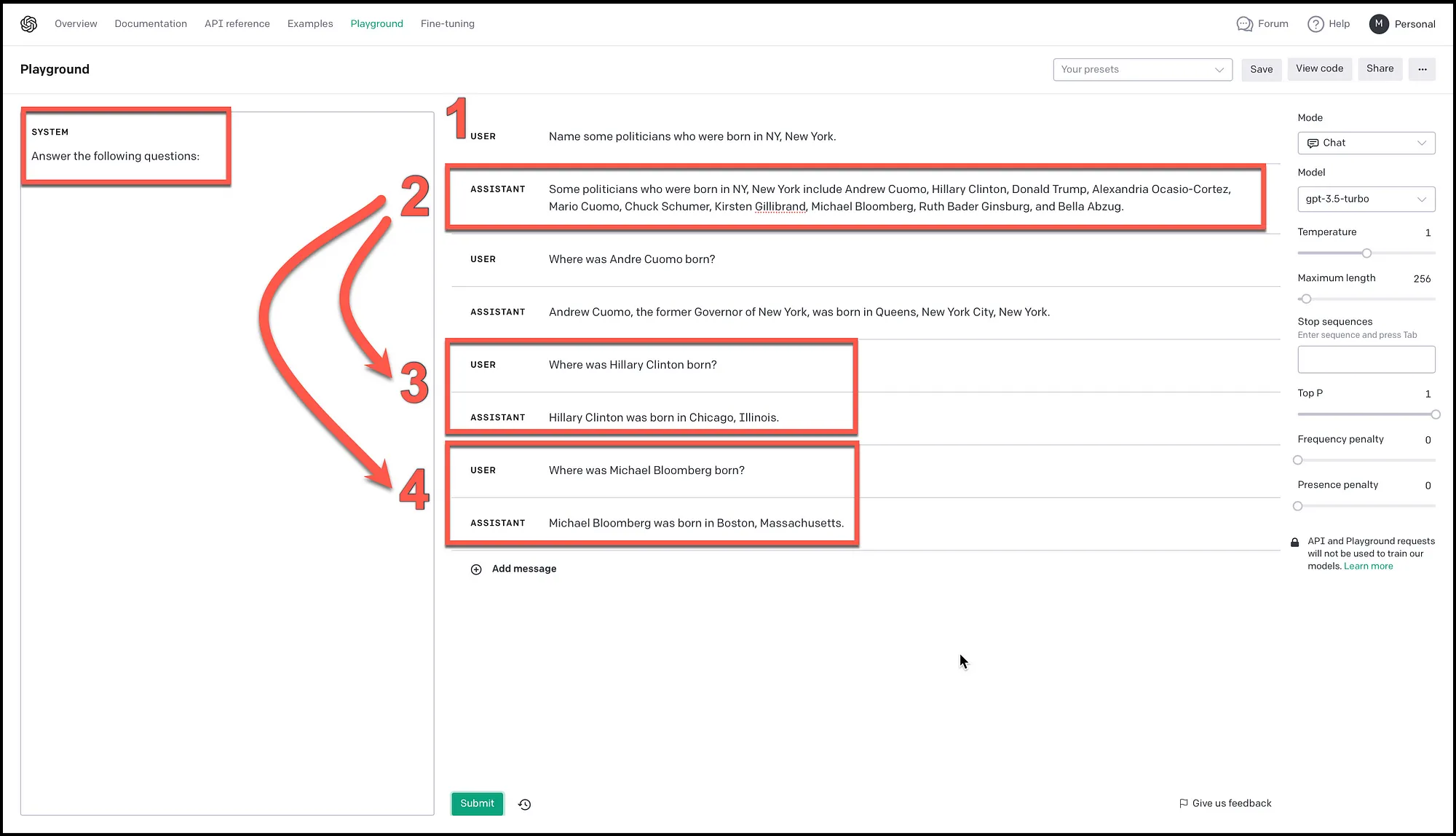Click the lock icon beside the privacy note

1294,543
